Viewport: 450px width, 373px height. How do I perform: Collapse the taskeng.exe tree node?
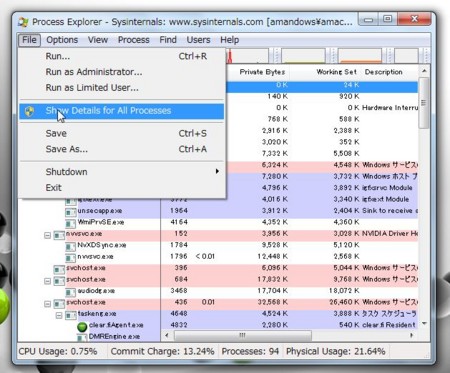(x=59, y=315)
